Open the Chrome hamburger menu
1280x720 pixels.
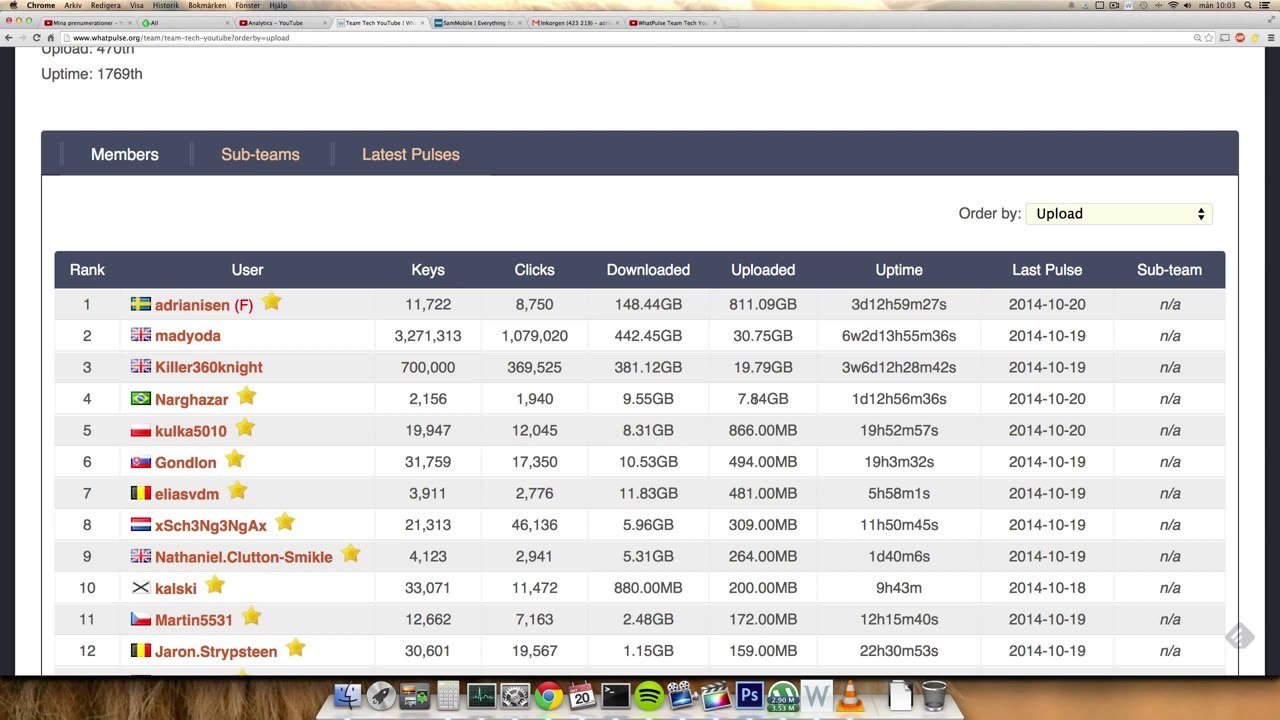point(1269,38)
